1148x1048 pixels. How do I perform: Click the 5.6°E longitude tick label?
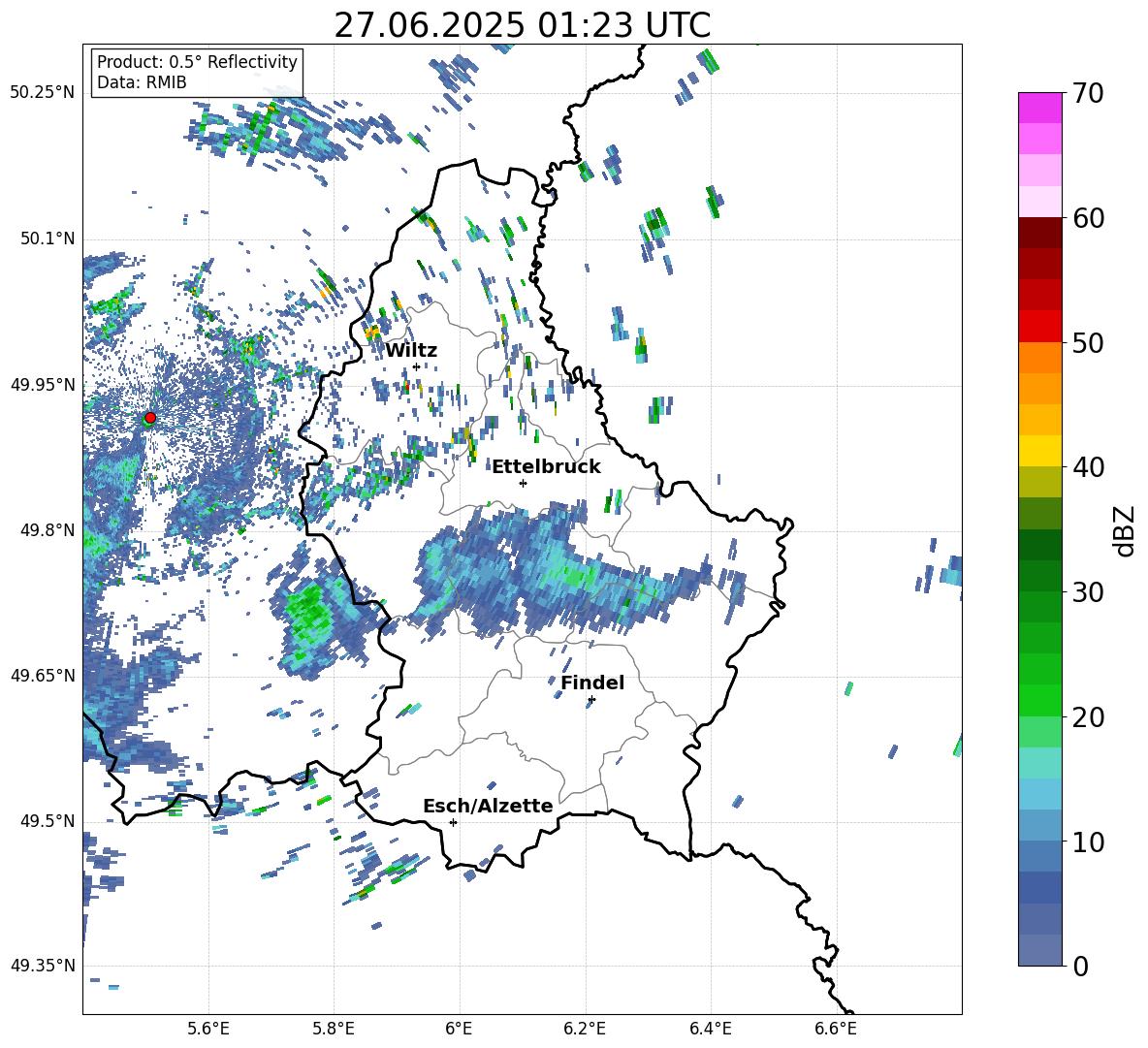pyautogui.click(x=208, y=1029)
